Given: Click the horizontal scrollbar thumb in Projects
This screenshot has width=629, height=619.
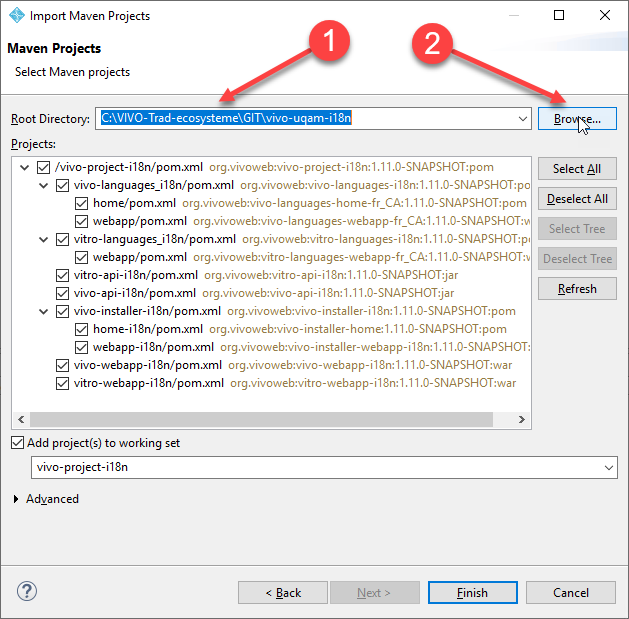Looking at the screenshot, I should coord(261,420).
